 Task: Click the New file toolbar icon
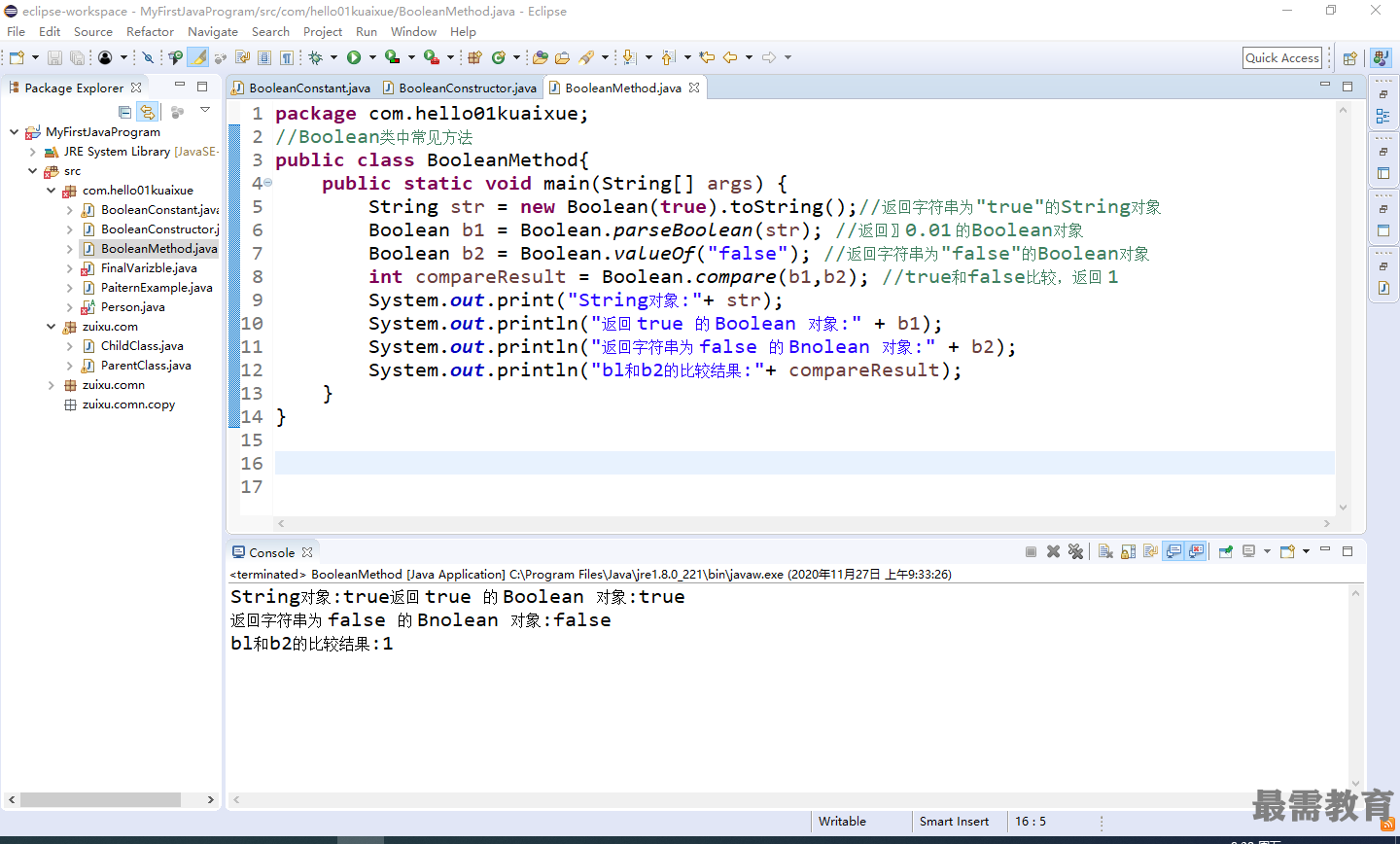pyautogui.click(x=17, y=57)
